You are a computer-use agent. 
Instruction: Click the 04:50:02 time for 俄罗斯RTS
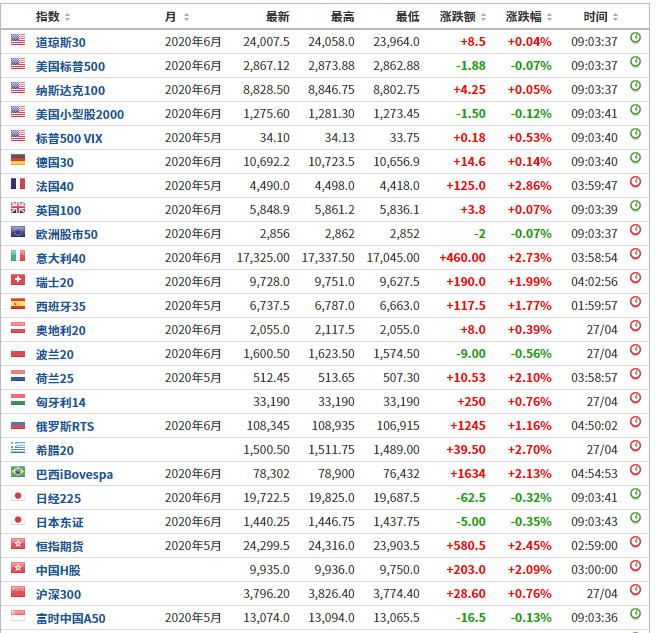click(594, 426)
